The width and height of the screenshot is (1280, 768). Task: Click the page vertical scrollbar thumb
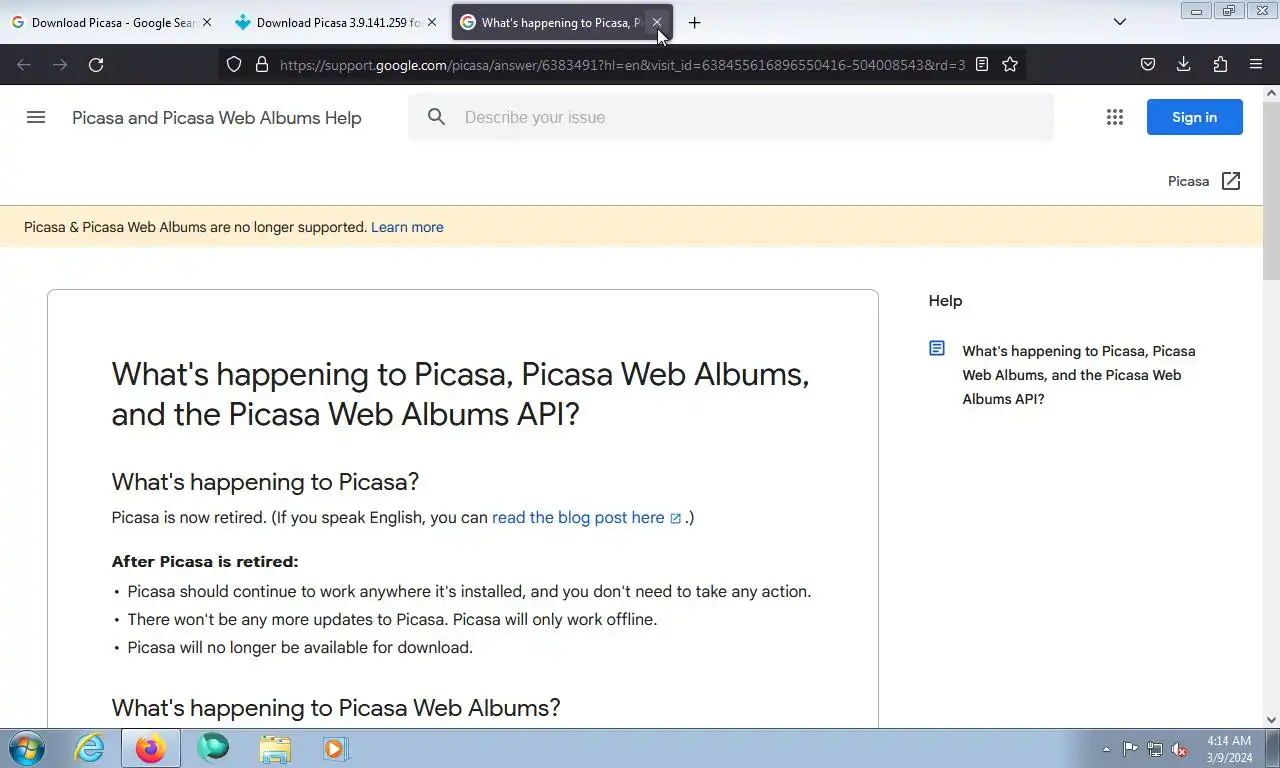click(1272, 192)
